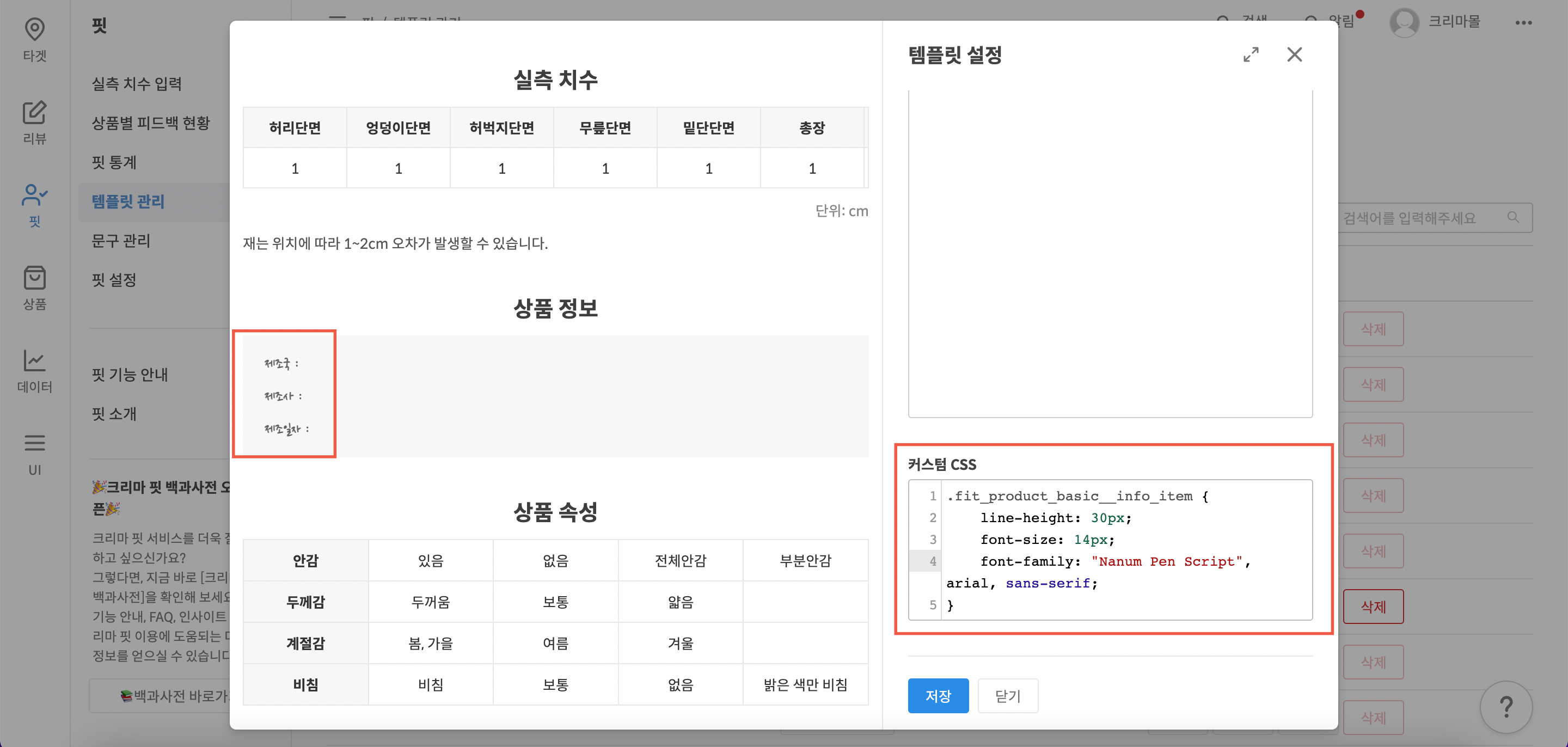
Task: Expand the 템플릿 설정 modal to fullscreen
Action: [x=1251, y=55]
